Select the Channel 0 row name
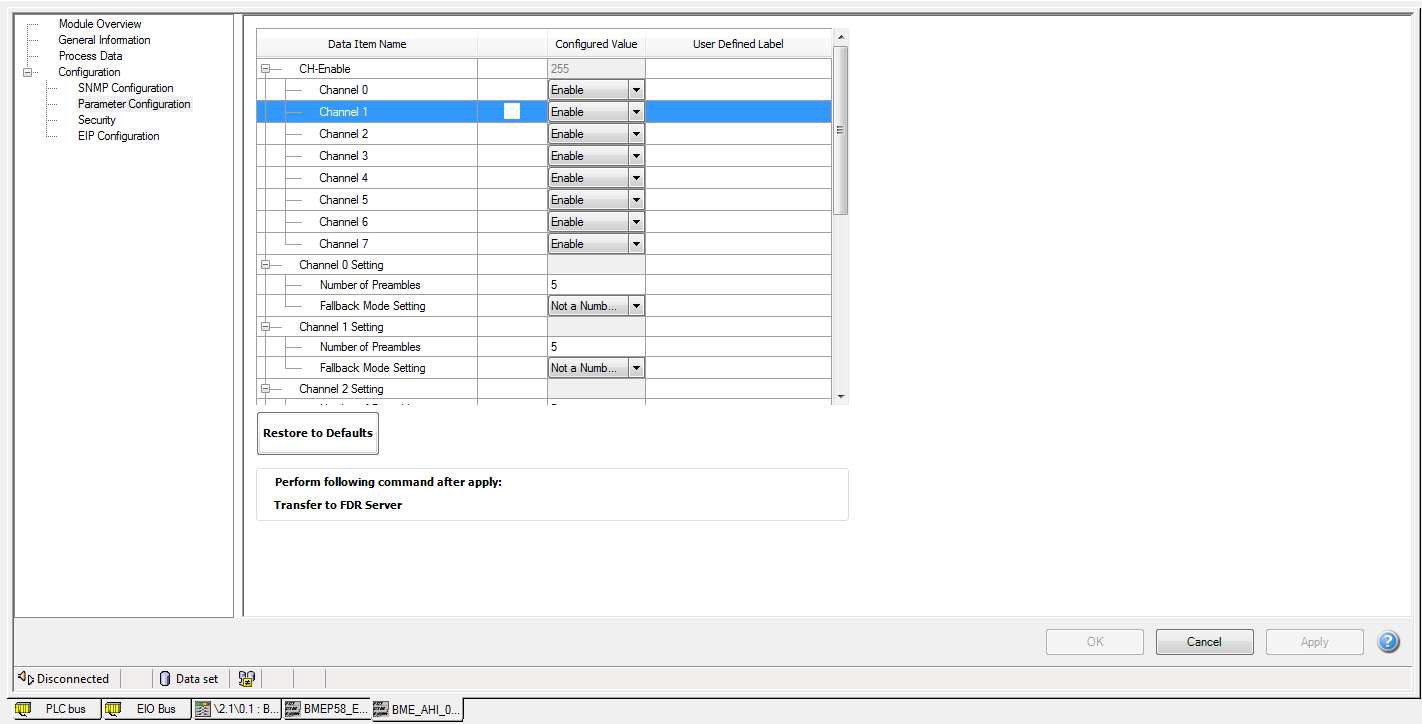The image size is (1422, 724). pos(343,90)
